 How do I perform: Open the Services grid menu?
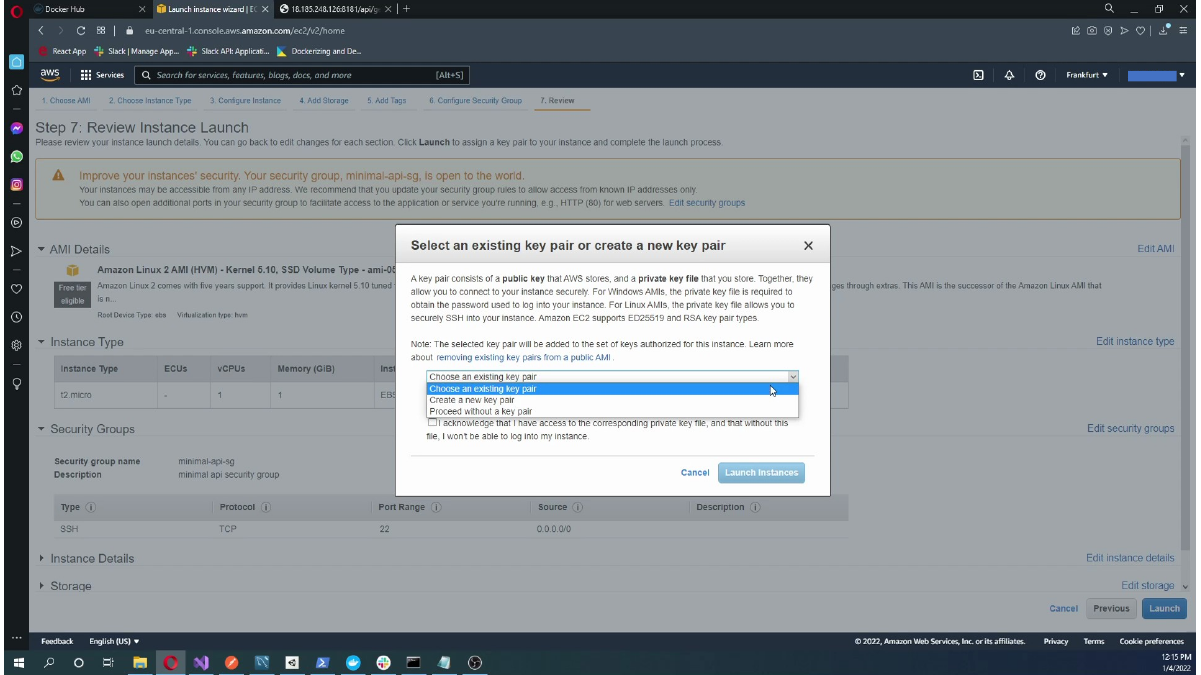coord(102,75)
